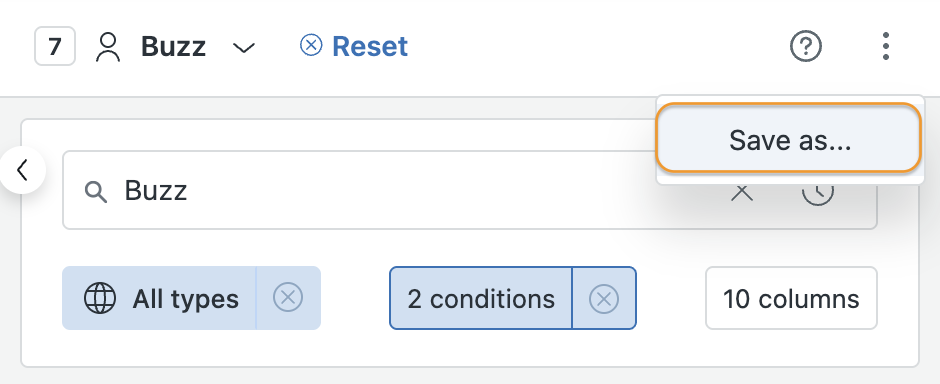Click the circled X icon before Reset
Viewport: 940px width, 384px height.
[x=311, y=46]
